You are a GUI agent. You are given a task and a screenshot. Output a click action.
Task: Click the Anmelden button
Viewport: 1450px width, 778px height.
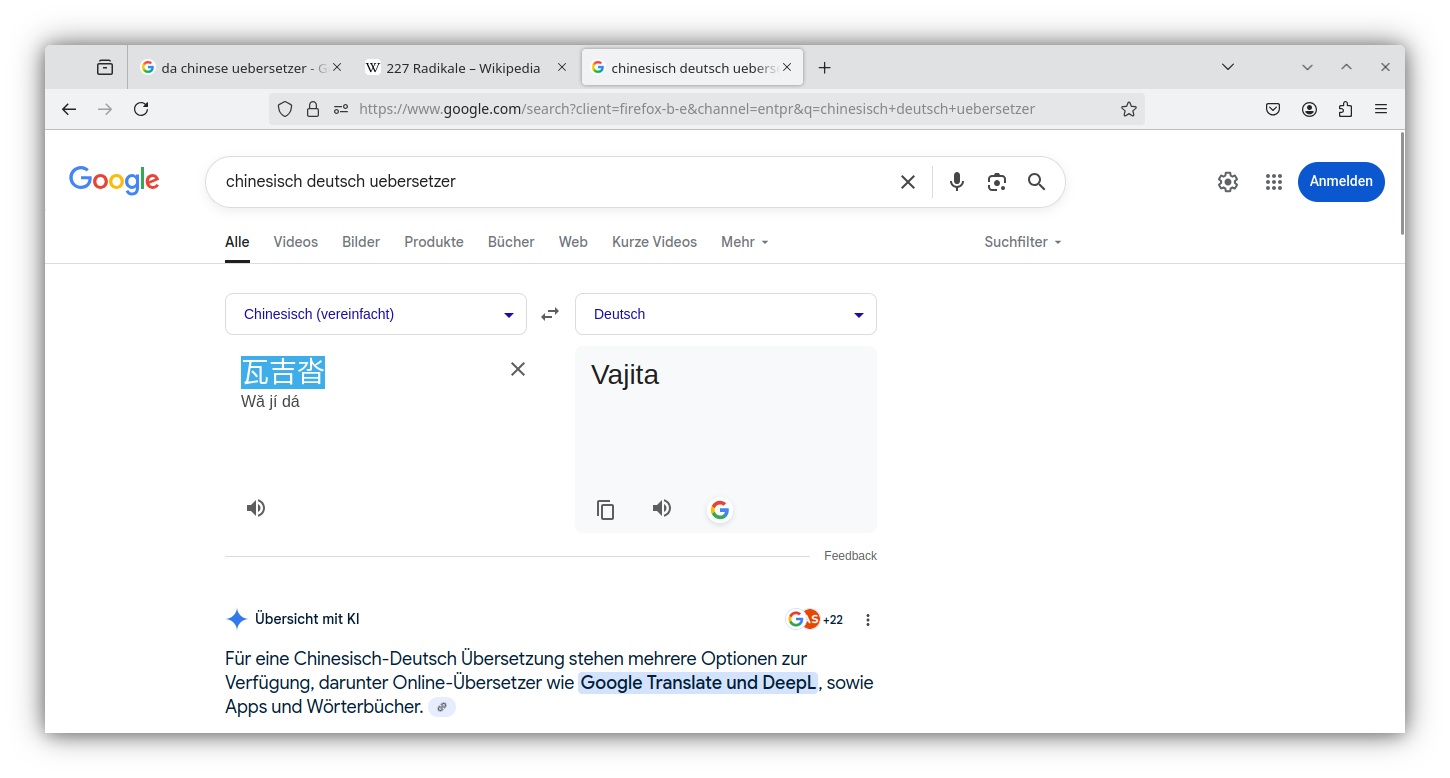[x=1340, y=181]
